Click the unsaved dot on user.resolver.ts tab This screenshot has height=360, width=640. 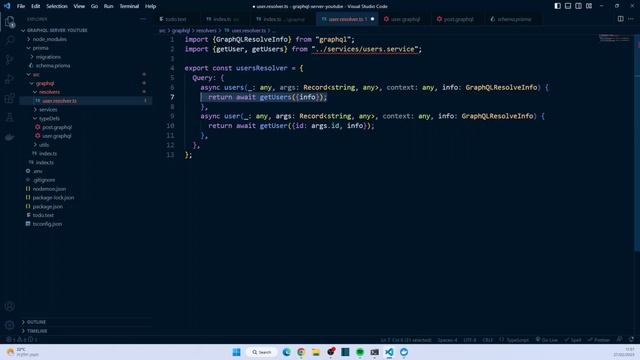point(372,19)
